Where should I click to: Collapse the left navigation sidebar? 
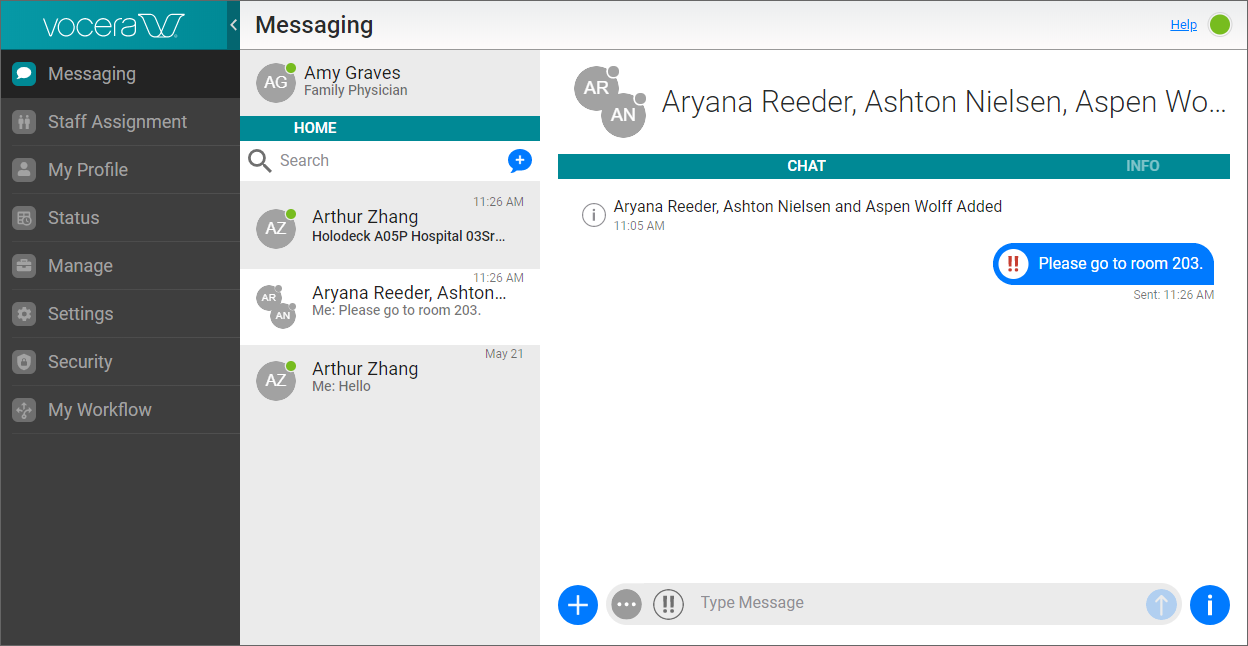coord(233,25)
